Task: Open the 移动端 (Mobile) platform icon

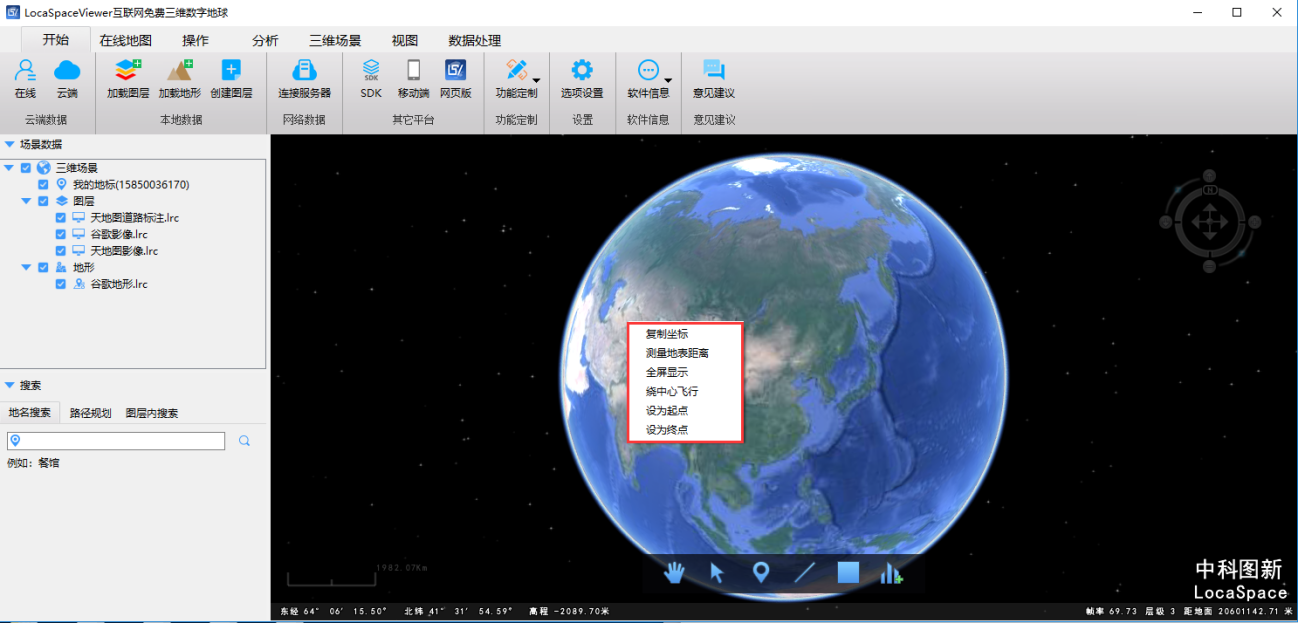Action: pos(414,71)
